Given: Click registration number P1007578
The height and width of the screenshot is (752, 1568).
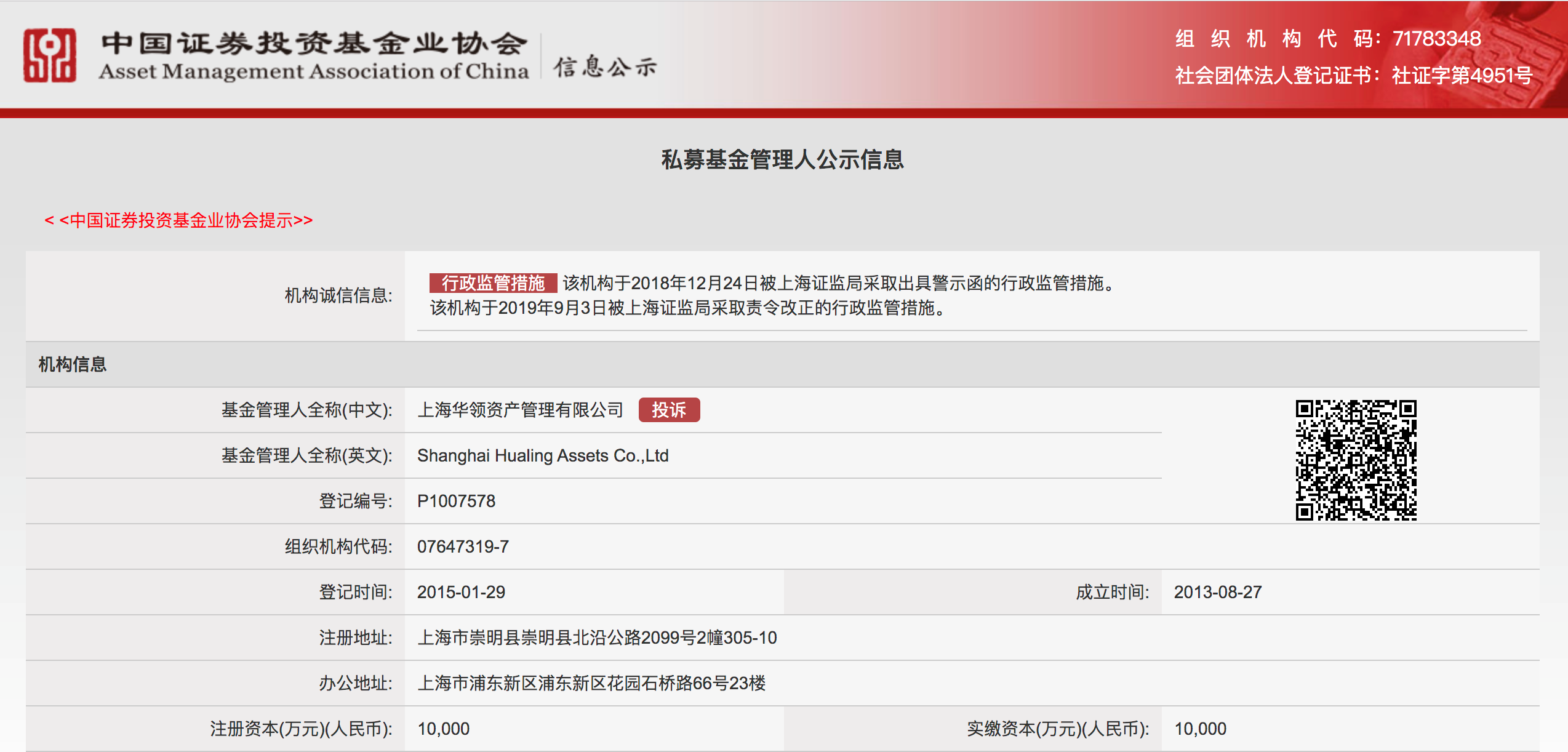Looking at the screenshot, I should (x=456, y=501).
